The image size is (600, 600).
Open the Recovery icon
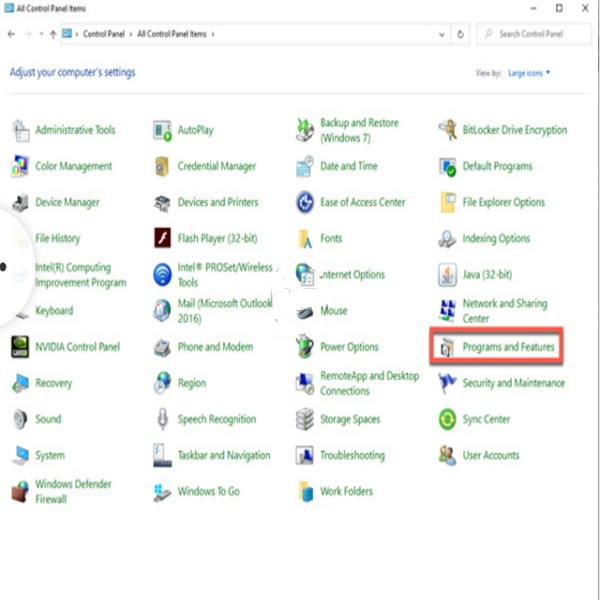tap(20, 383)
